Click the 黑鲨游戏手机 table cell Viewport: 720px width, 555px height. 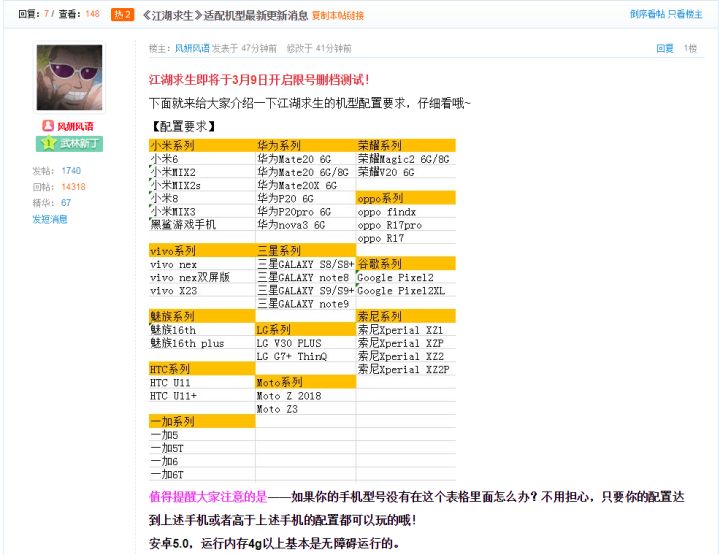tap(202, 224)
